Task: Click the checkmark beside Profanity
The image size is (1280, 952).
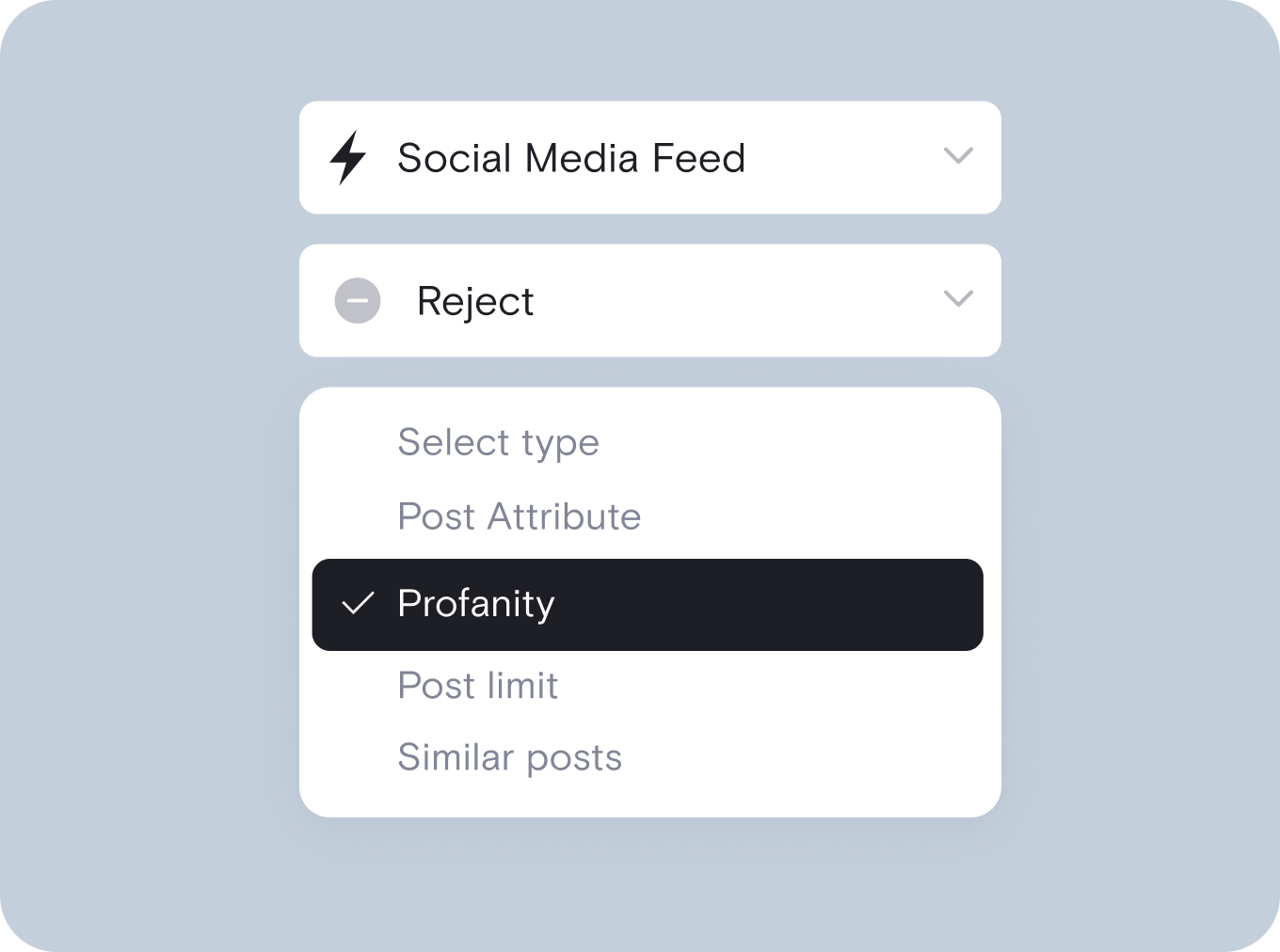Action: coord(358,604)
